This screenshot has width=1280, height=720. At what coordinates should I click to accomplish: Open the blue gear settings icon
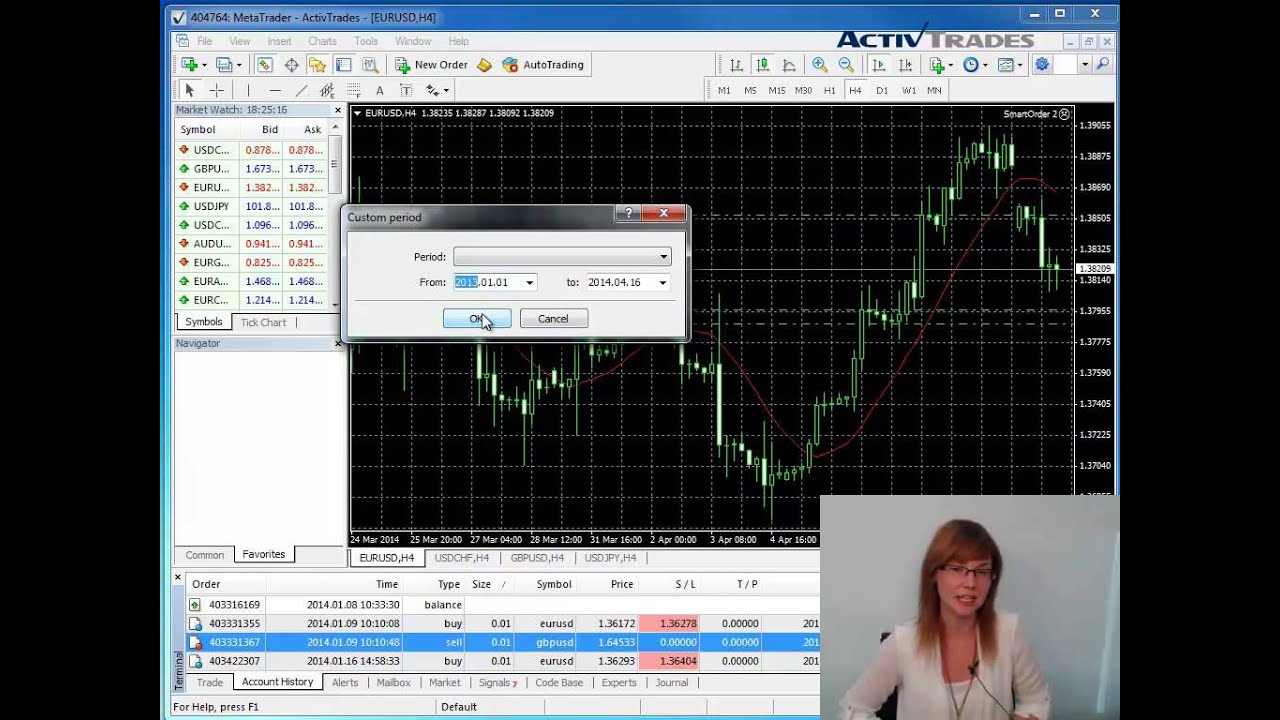pos(1042,64)
